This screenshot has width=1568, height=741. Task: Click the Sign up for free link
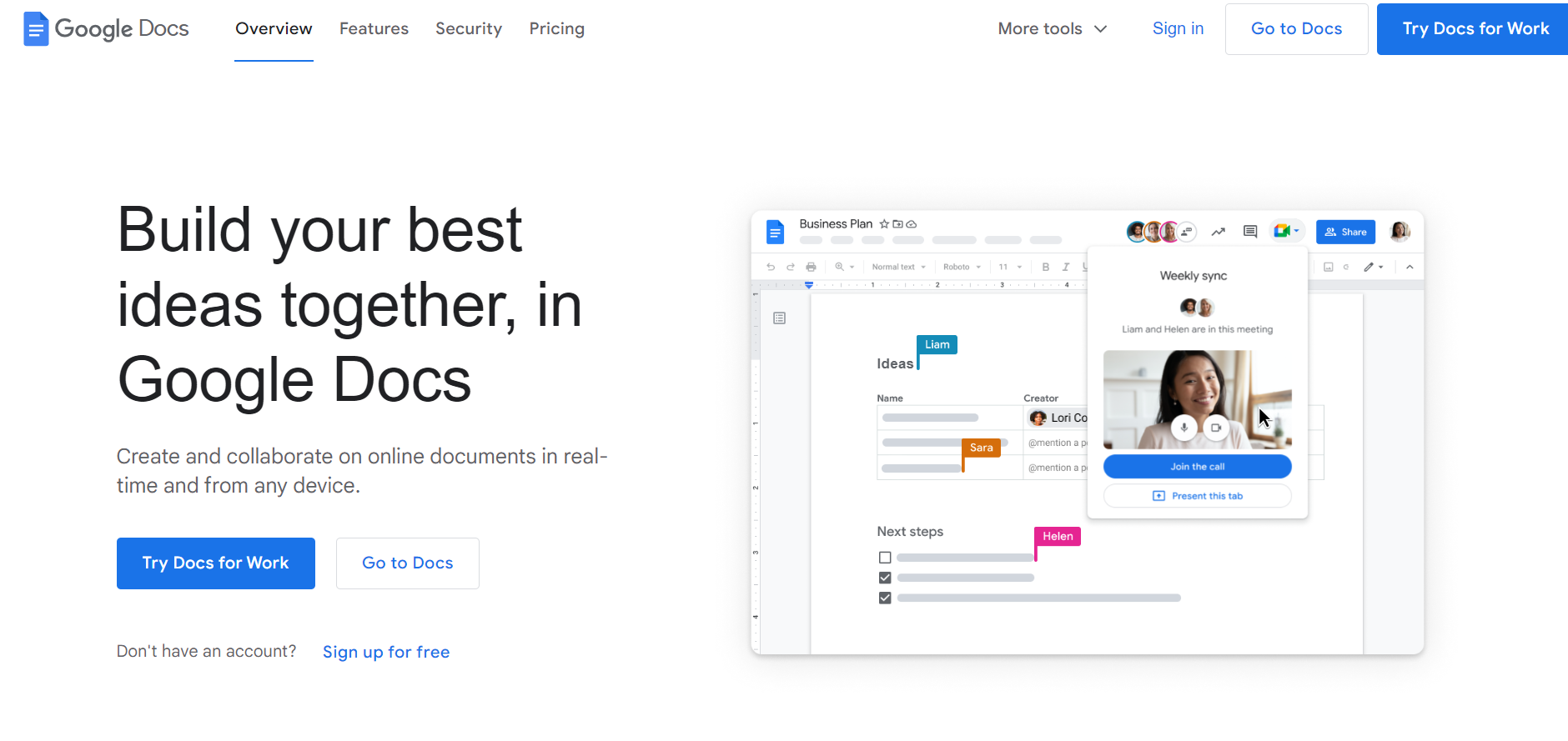click(x=386, y=652)
